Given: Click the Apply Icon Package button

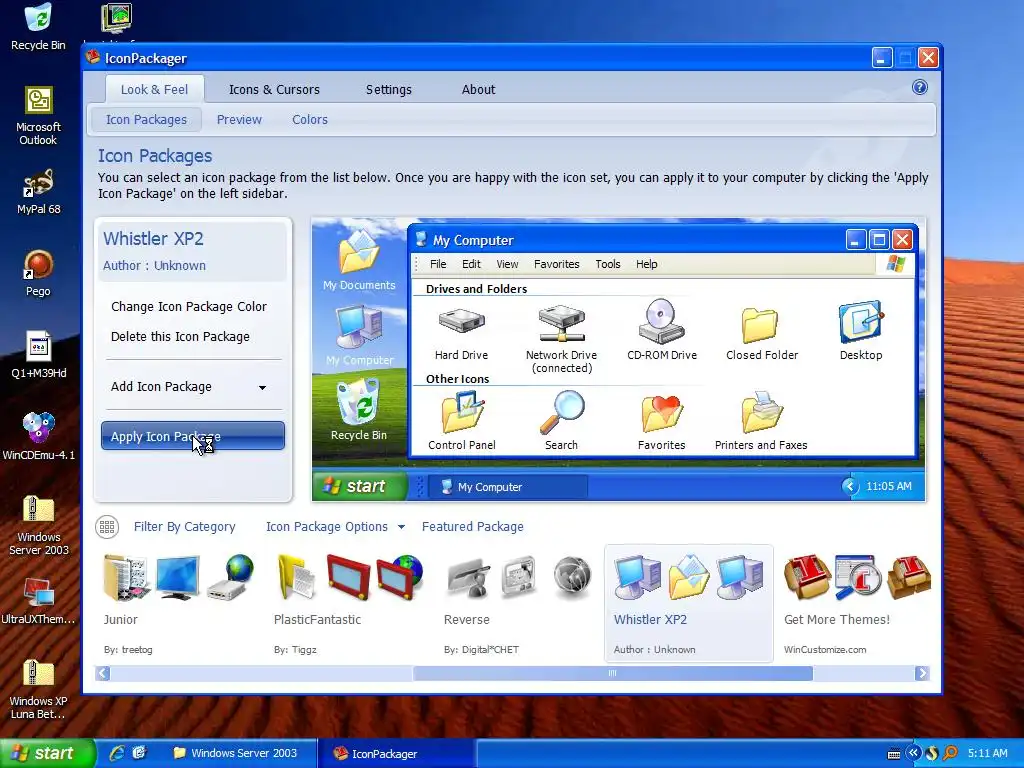Looking at the screenshot, I should click(193, 436).
